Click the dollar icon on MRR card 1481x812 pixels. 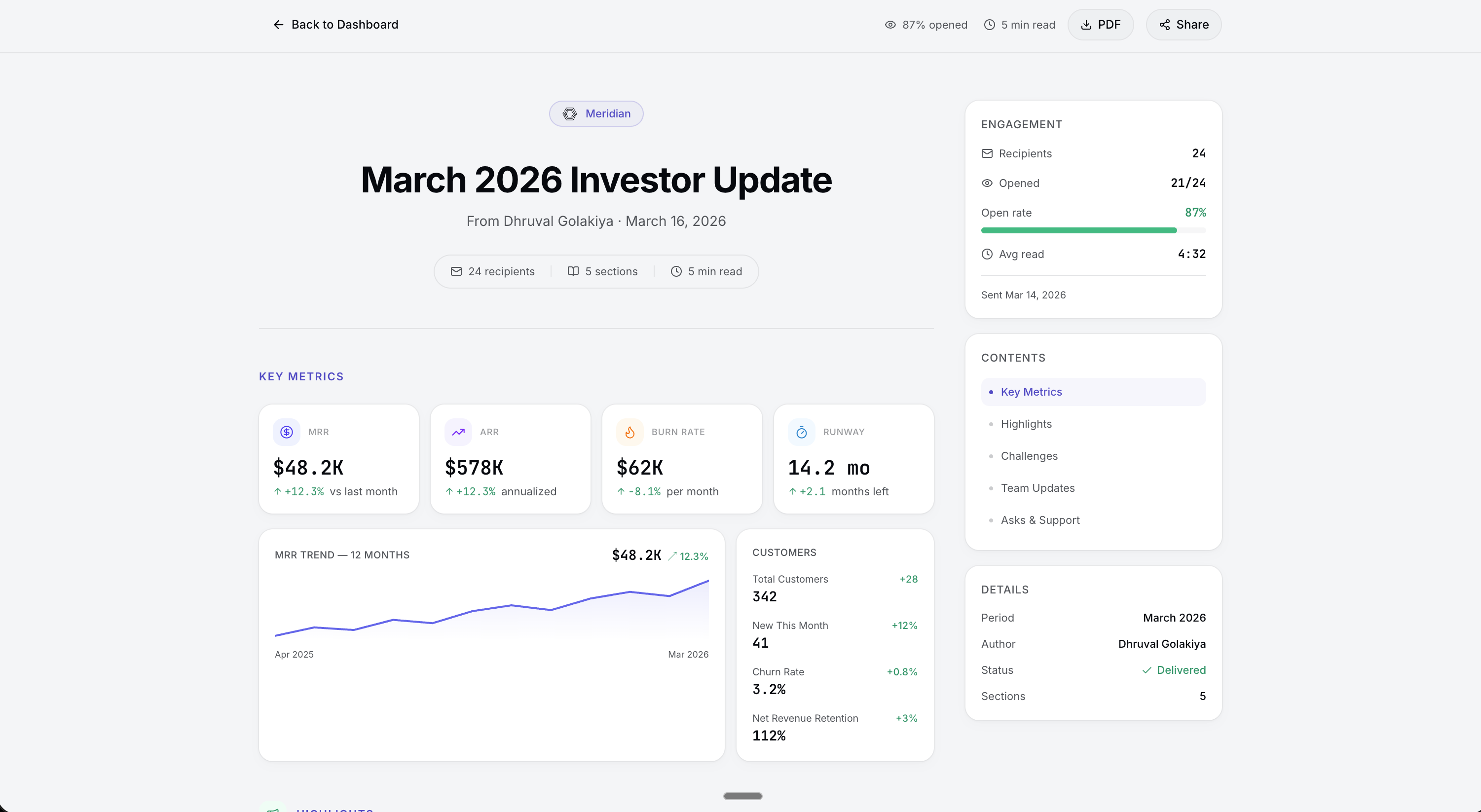click(x=286, y=432)
